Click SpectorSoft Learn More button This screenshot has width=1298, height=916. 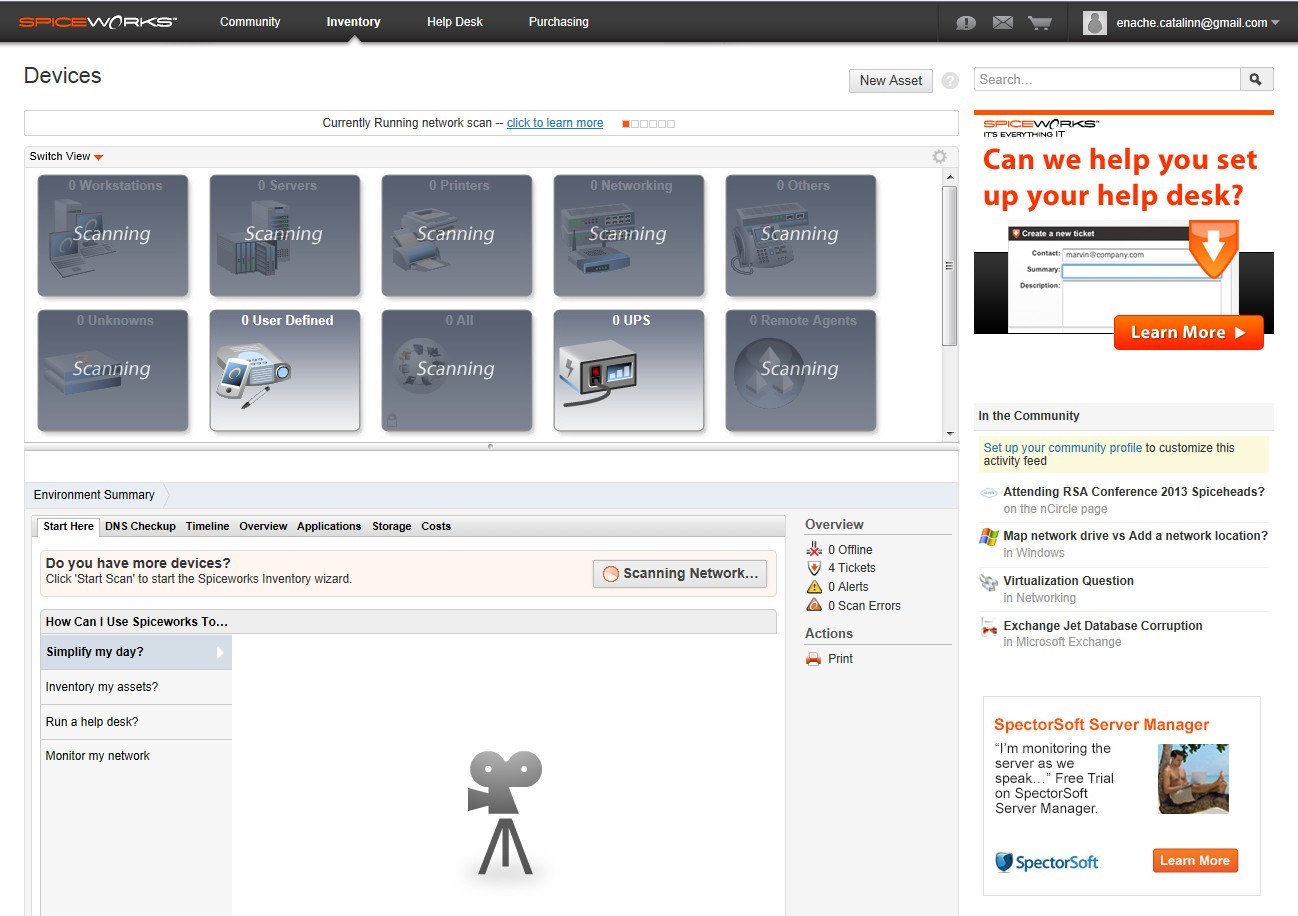(1195, 861)
